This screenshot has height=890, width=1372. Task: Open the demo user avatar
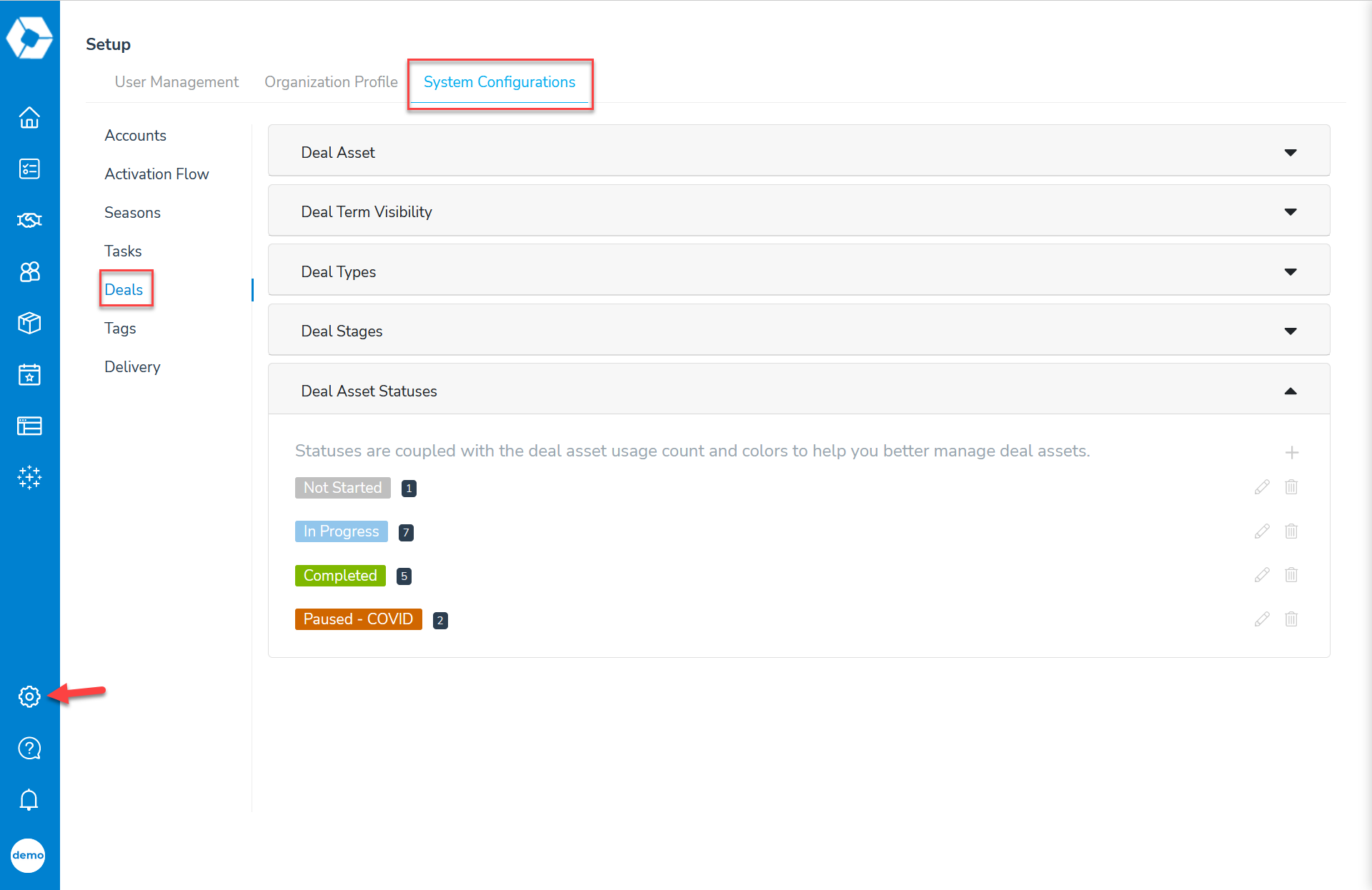tap(29, 855)
